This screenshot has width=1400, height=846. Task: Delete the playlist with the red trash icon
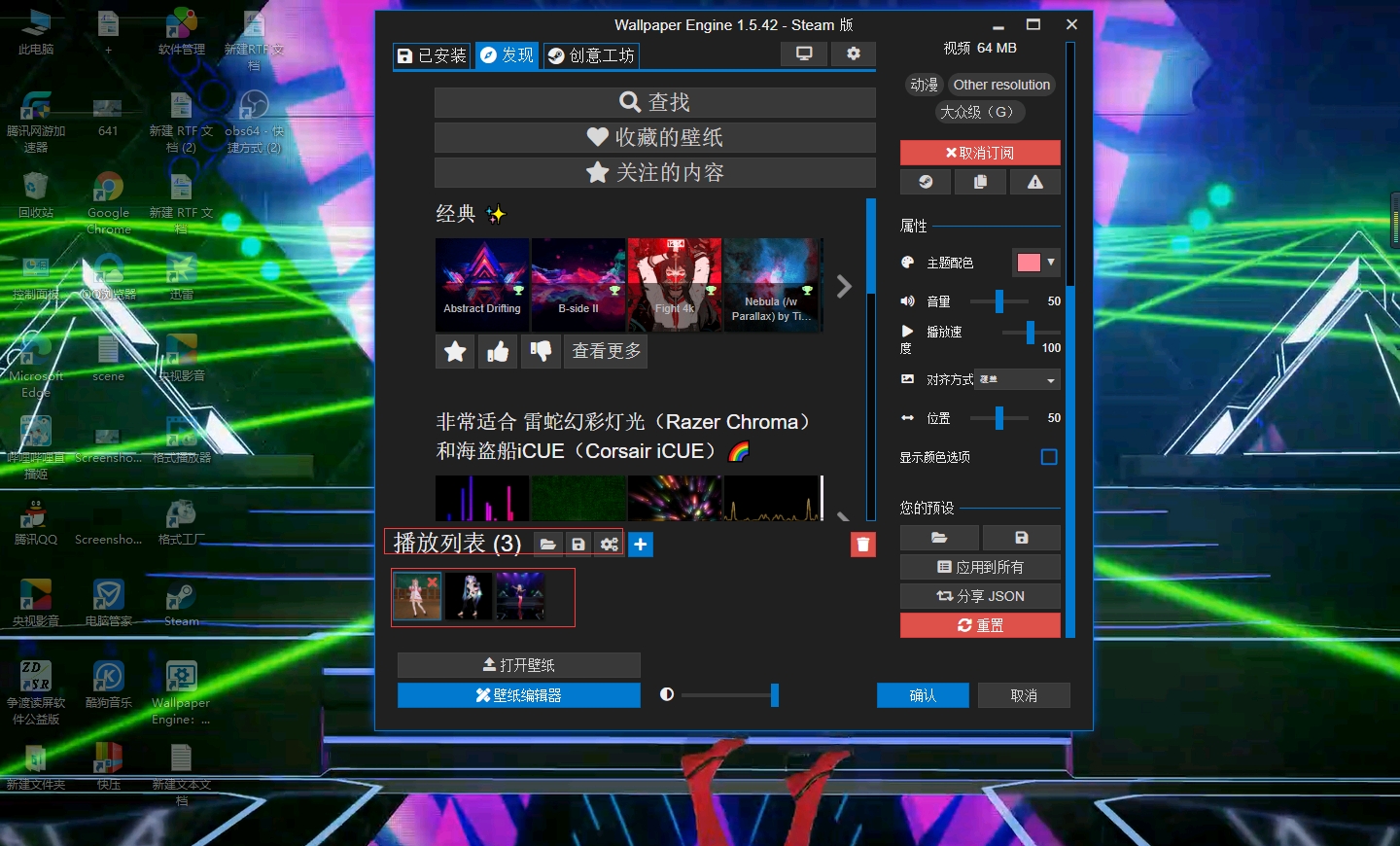pyautogui.click(x=863, y=545)
